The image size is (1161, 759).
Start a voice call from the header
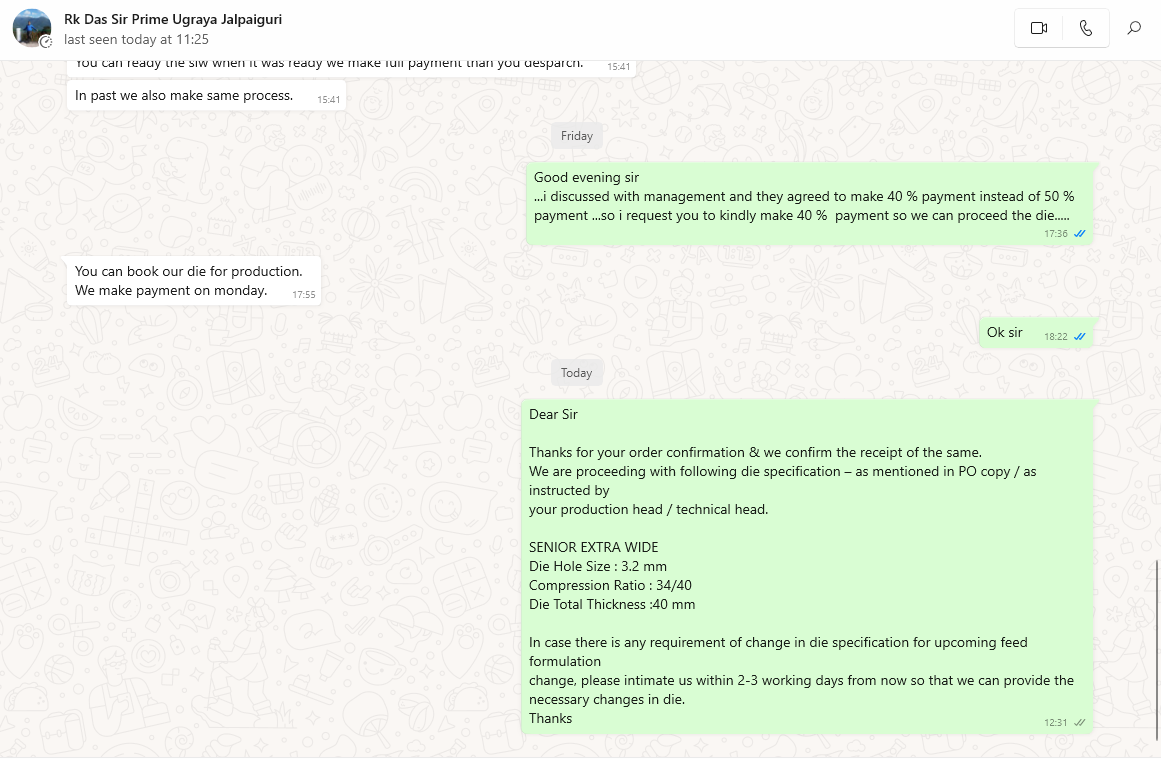click(x=1086, y=28)
